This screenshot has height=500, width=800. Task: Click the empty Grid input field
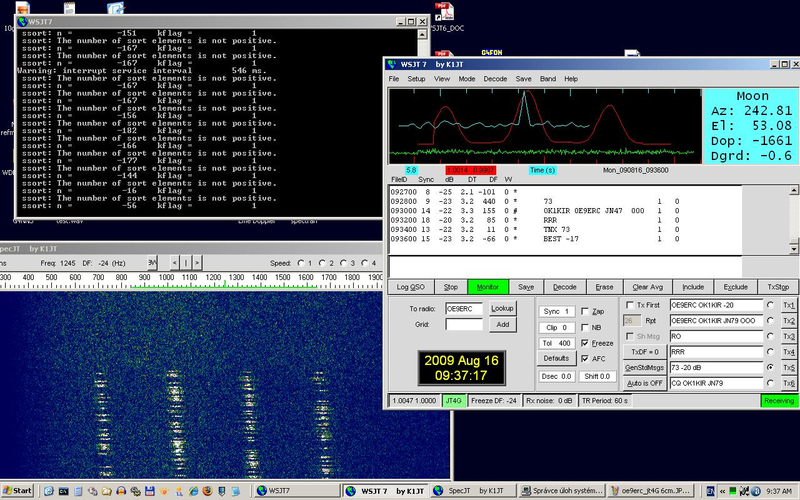click(x=464, y=324)
